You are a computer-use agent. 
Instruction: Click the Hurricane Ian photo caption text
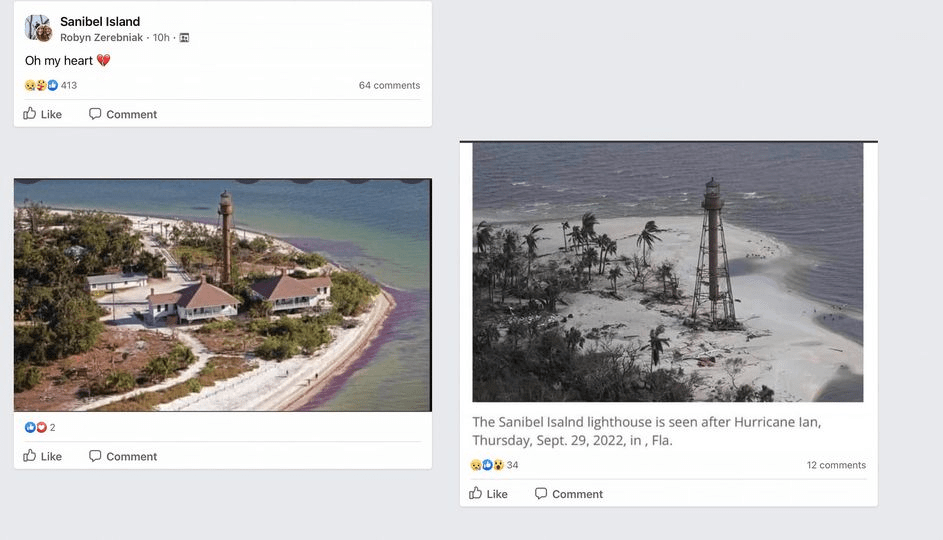click(x=646, y=431)
